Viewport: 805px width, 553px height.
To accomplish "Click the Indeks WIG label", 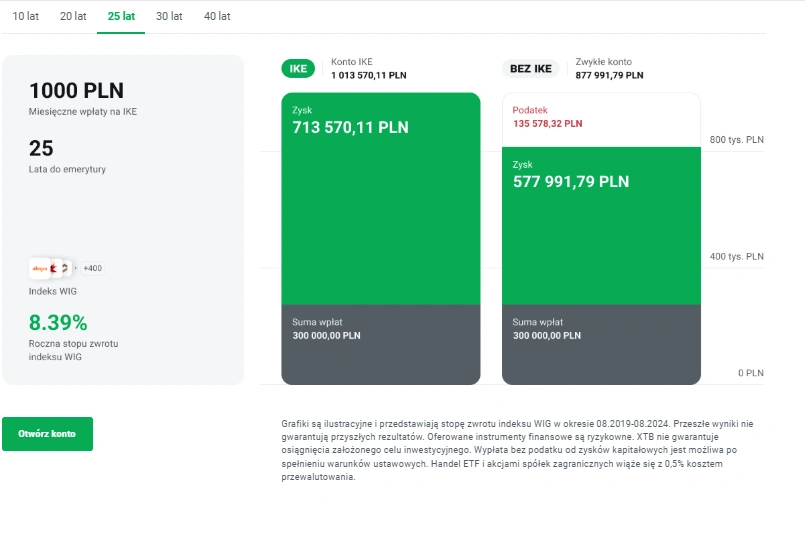I will pyautogui.click(x=53, y=291).
